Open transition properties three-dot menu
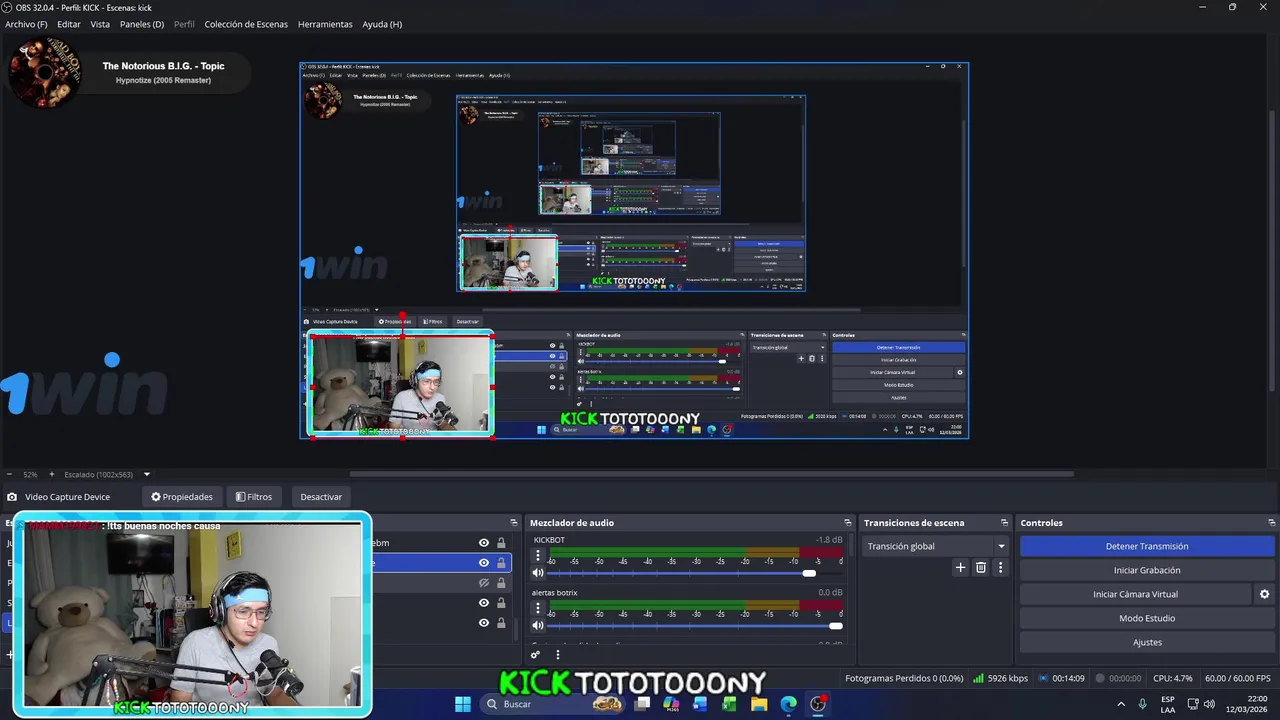Image resolution: width=1280 pixels, height=720 pixels. 1000,567
